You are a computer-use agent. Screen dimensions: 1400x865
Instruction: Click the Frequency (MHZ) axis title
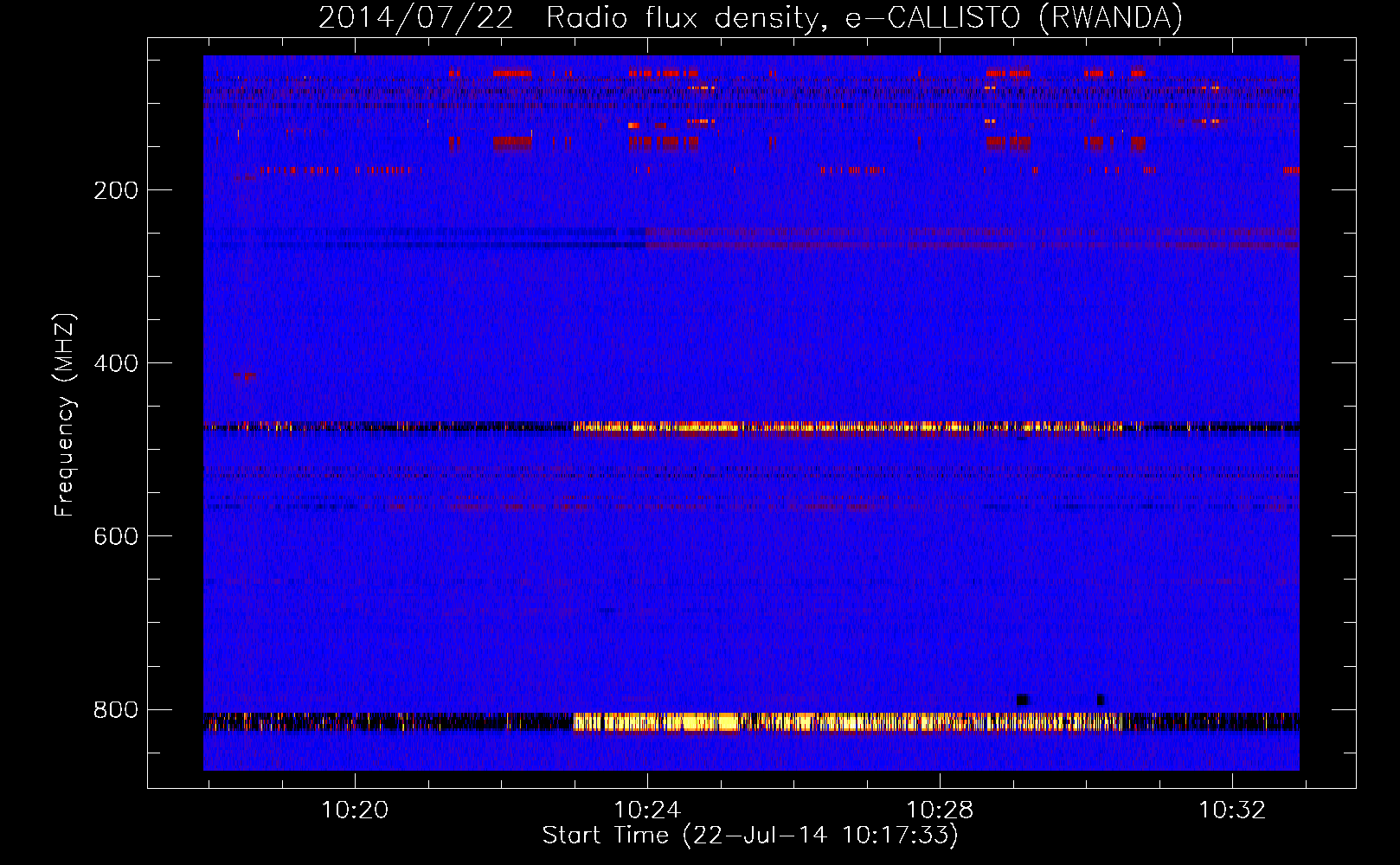65,414
